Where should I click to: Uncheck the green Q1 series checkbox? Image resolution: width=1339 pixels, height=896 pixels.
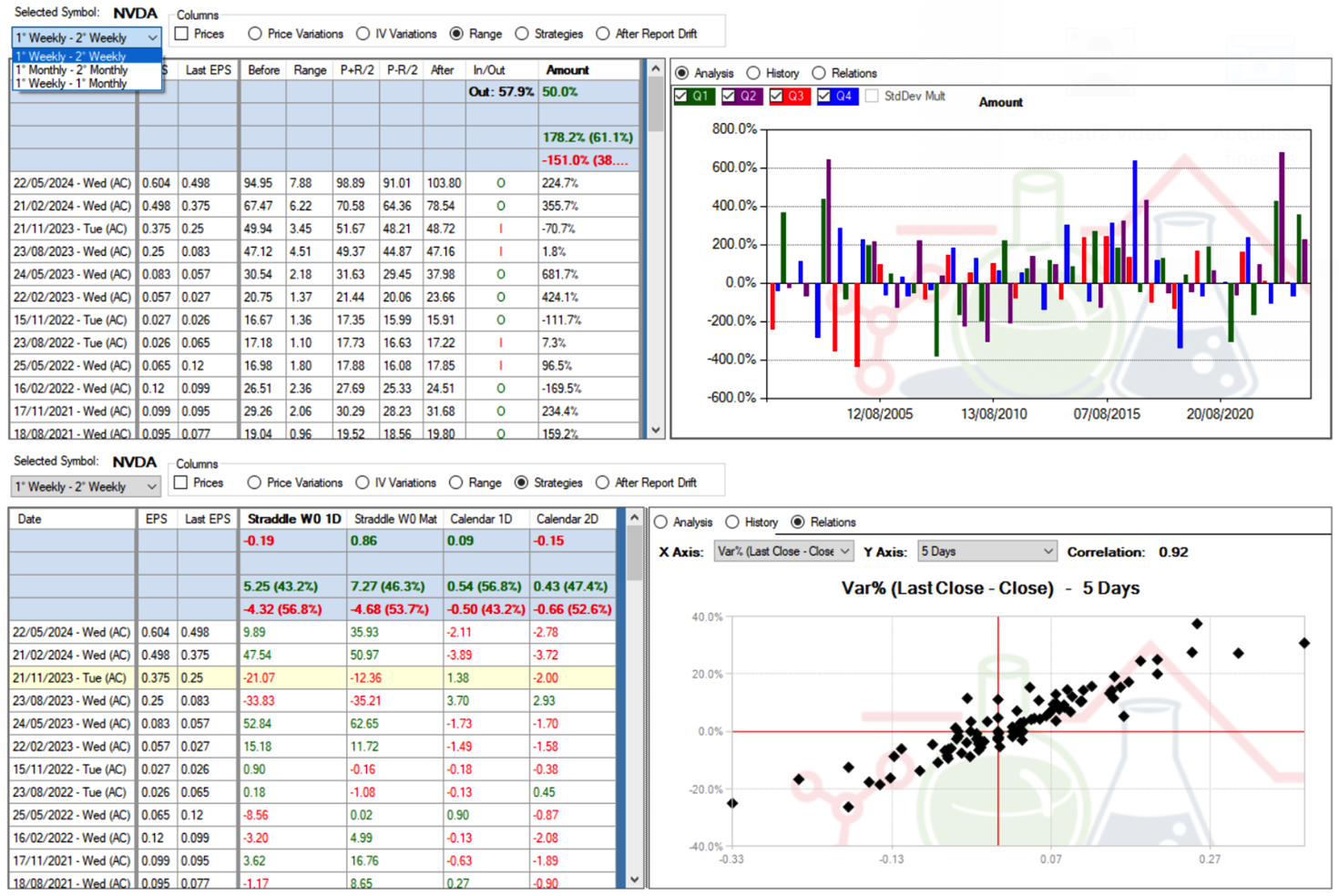coord(681,96)
